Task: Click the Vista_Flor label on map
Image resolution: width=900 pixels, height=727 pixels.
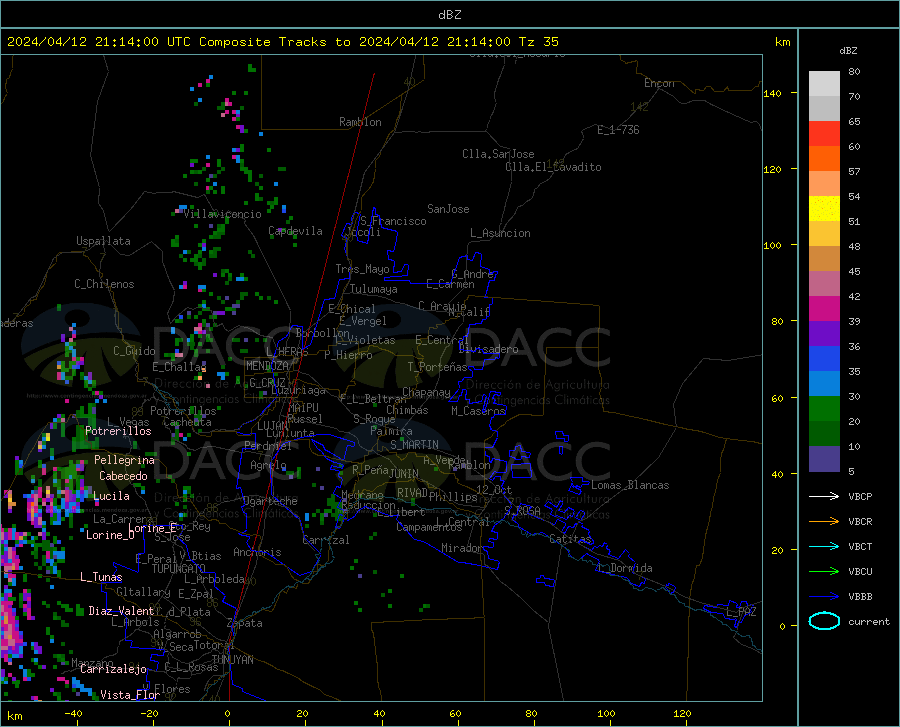Action: coord(130,695)
